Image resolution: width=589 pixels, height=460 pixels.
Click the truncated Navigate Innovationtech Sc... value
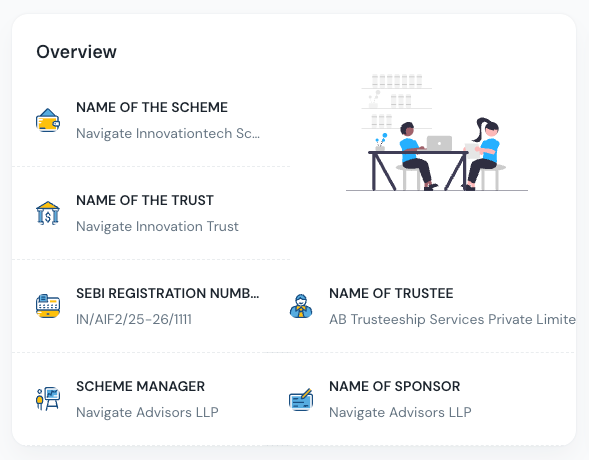[x=168, y=133]
